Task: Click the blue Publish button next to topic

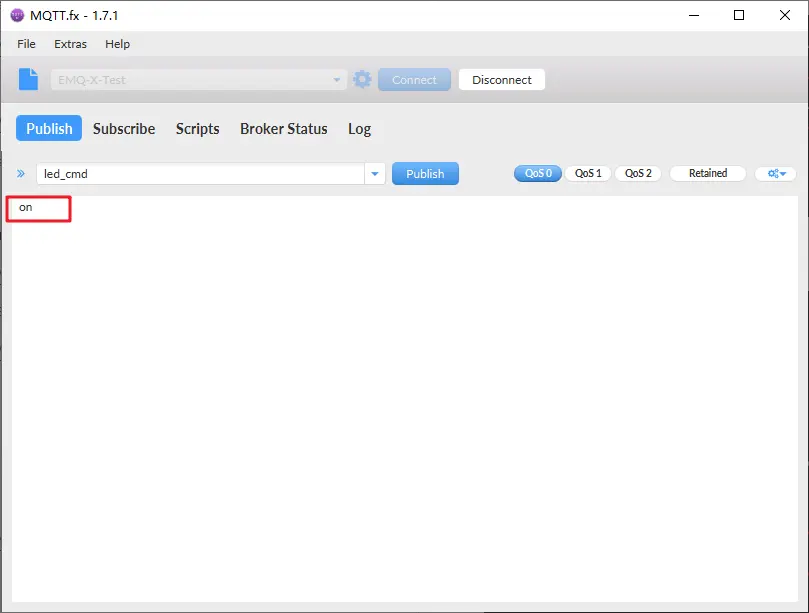Action: click(425, 173)
